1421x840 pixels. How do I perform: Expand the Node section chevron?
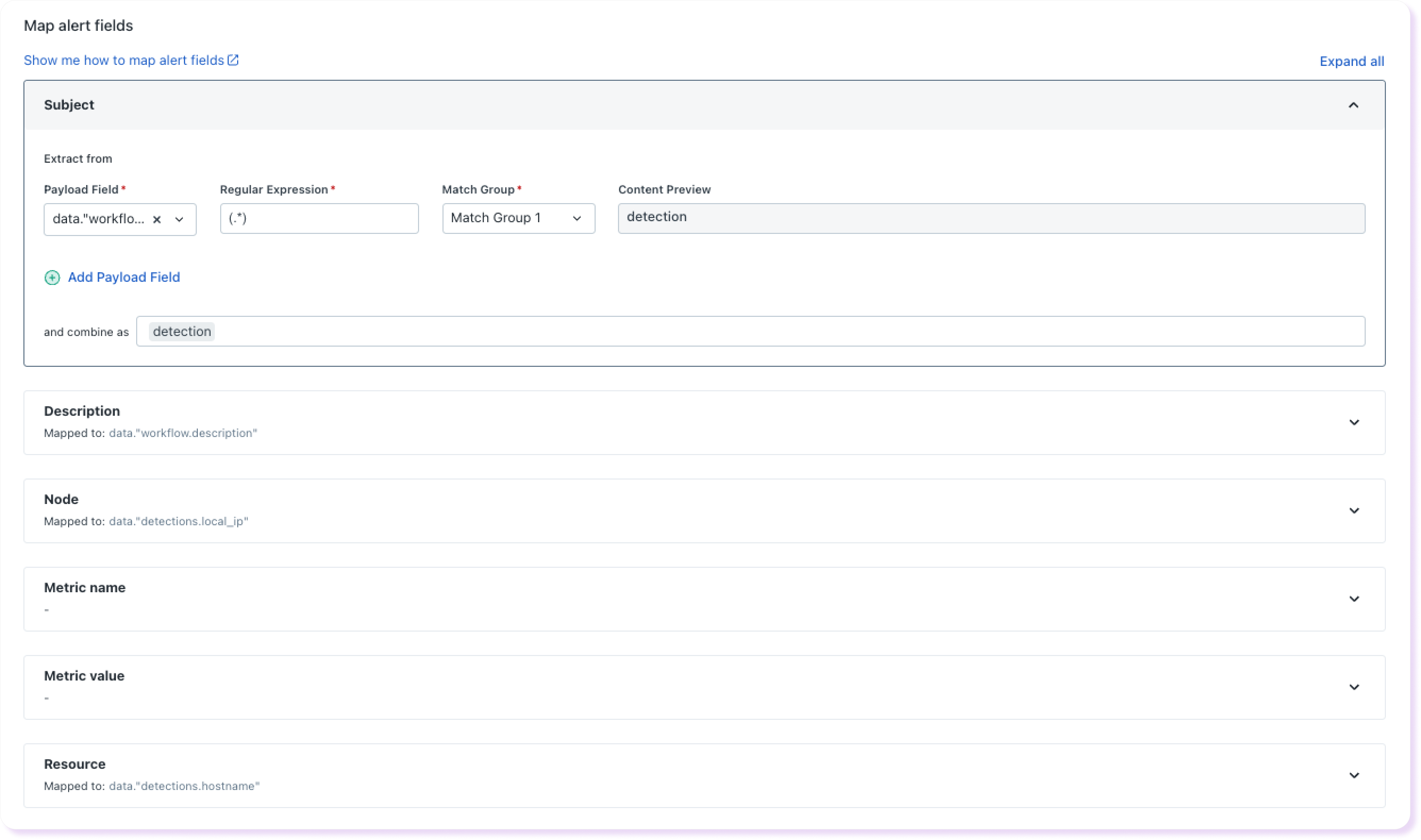(1353, 510)
